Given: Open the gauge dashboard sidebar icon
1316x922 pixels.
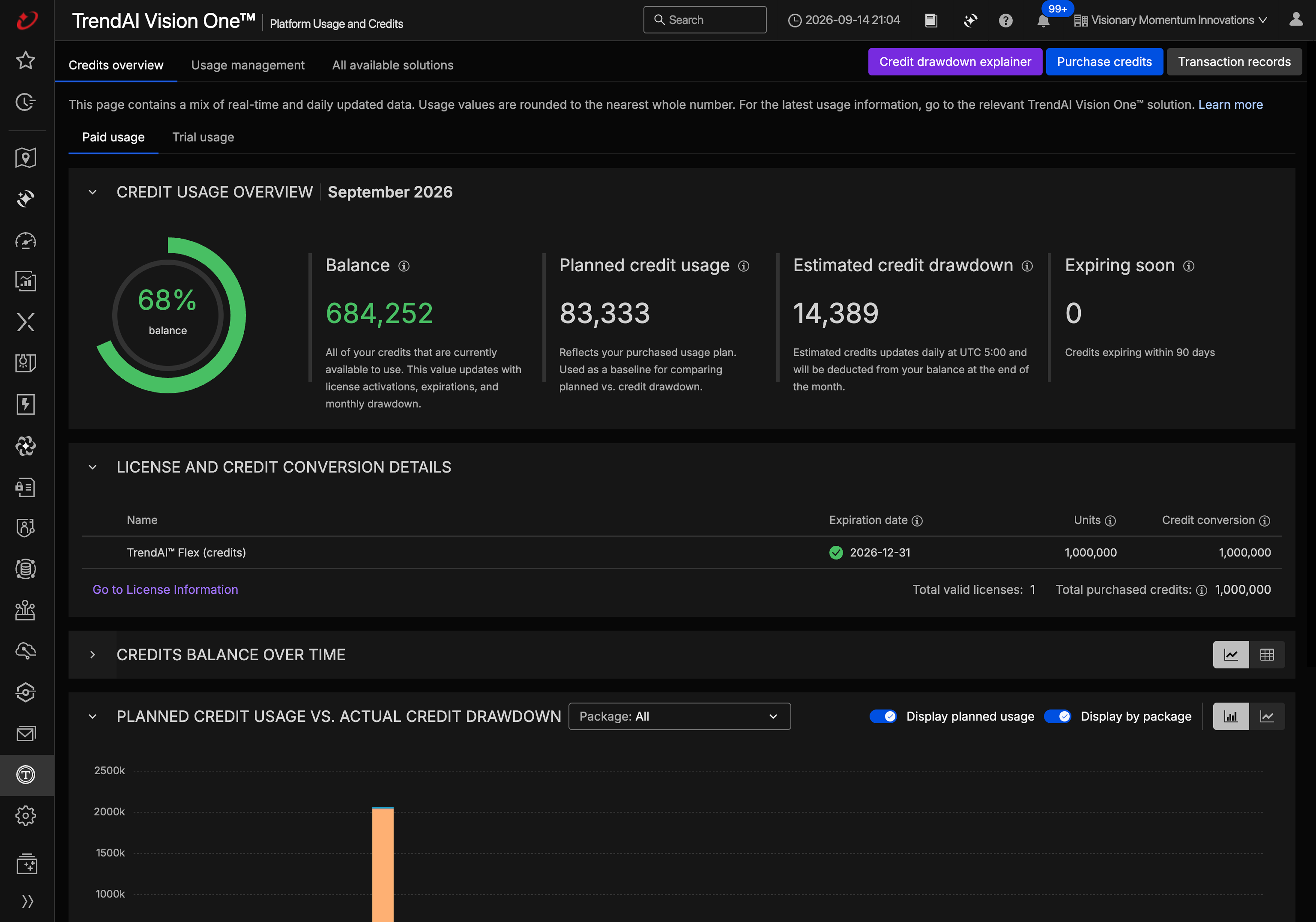Looking at the screenshot, I should (x=26, y=240).
